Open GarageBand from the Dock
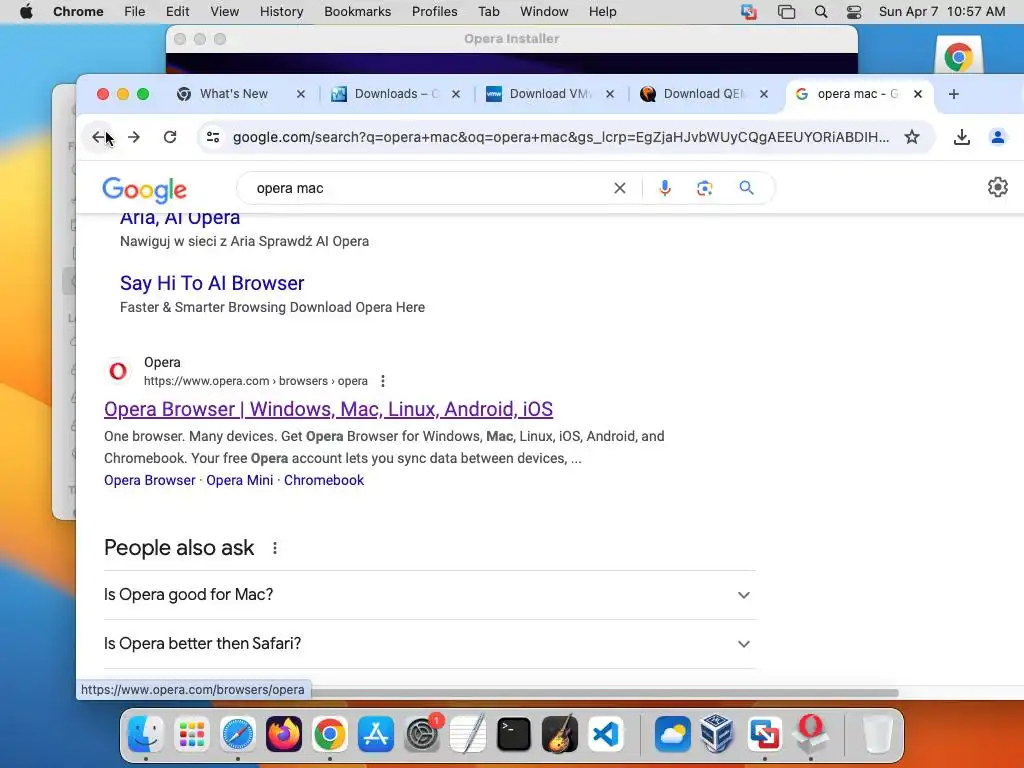Image resolution: width=1024 pixels, height=768 pixels. 560,734
